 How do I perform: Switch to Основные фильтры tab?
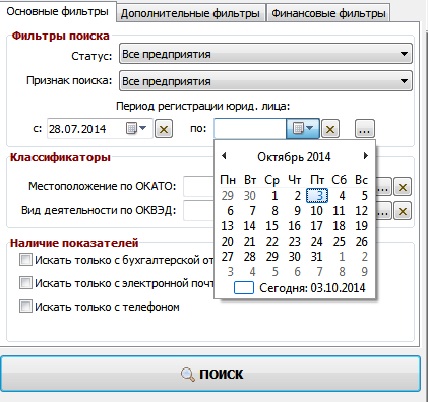tap(58, 11)
